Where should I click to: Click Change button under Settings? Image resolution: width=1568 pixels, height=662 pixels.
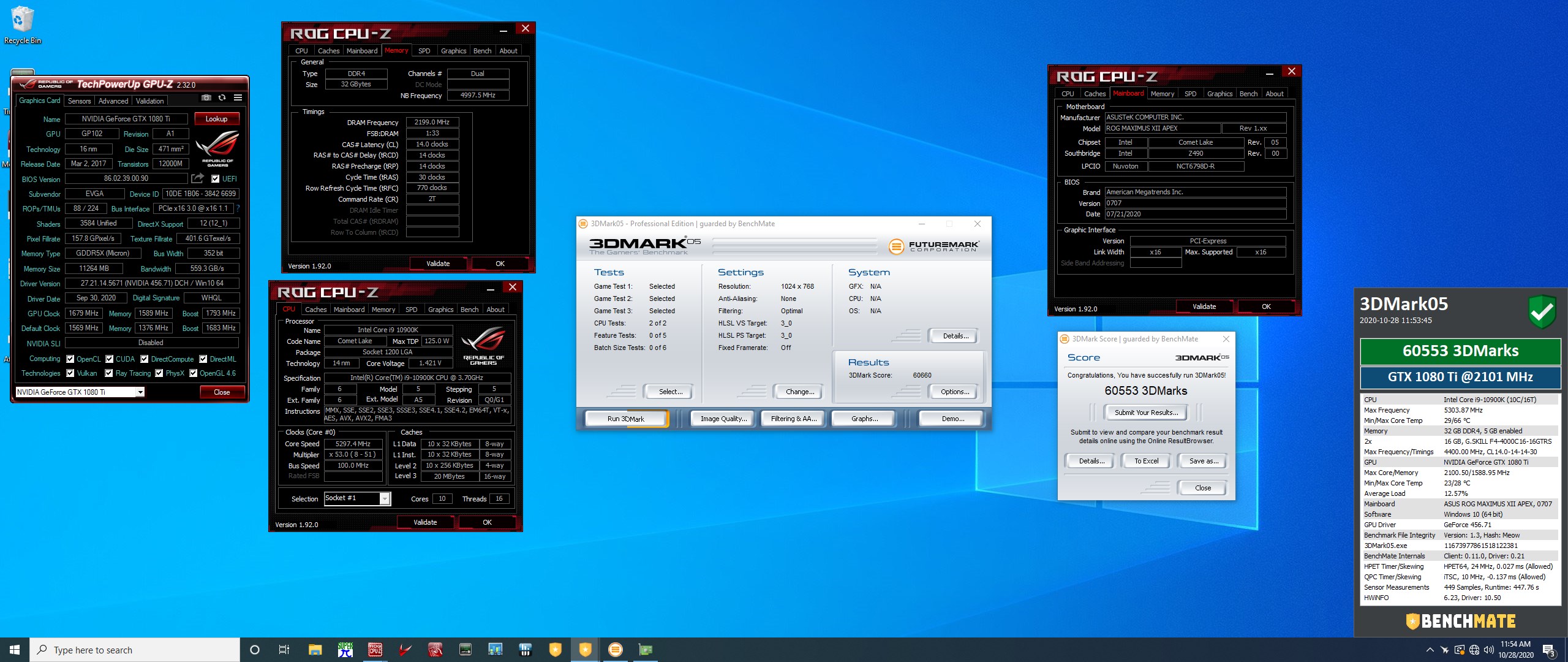(800, 392)
